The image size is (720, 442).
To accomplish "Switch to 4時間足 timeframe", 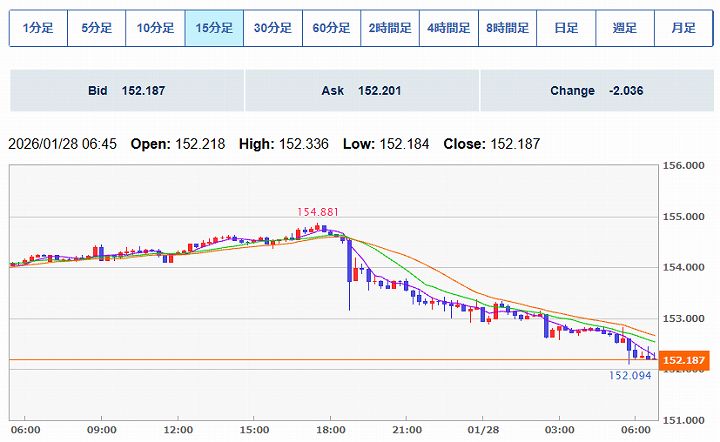I will pyautogui.click(x=449, y=28).
